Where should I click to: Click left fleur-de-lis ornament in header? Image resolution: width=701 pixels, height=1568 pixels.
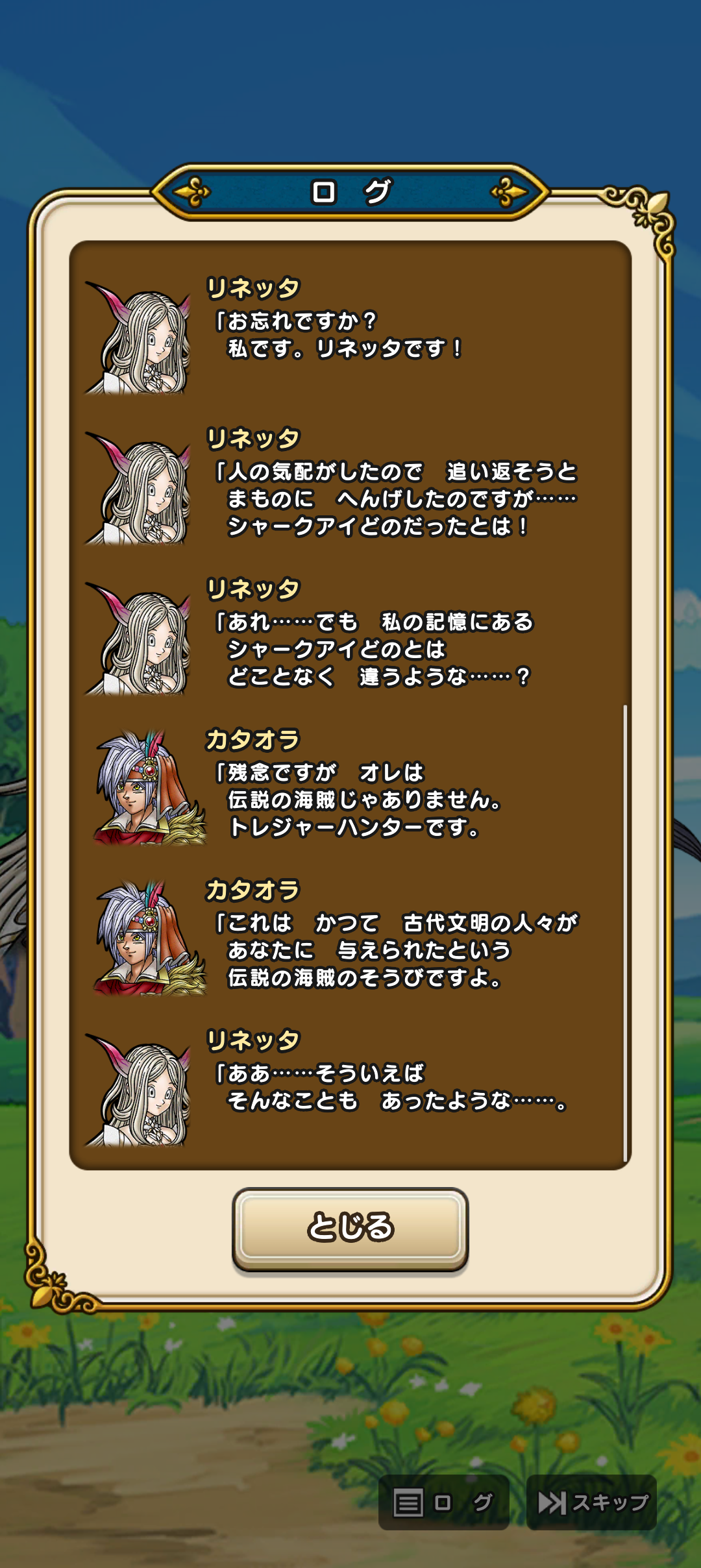tap(193, 193)
